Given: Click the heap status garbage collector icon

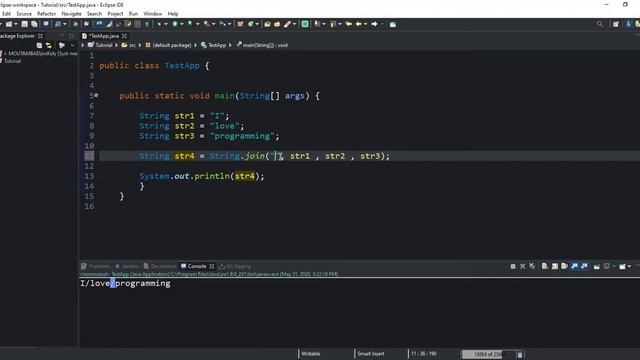Looking at the screenshot, I should (520, 354).
